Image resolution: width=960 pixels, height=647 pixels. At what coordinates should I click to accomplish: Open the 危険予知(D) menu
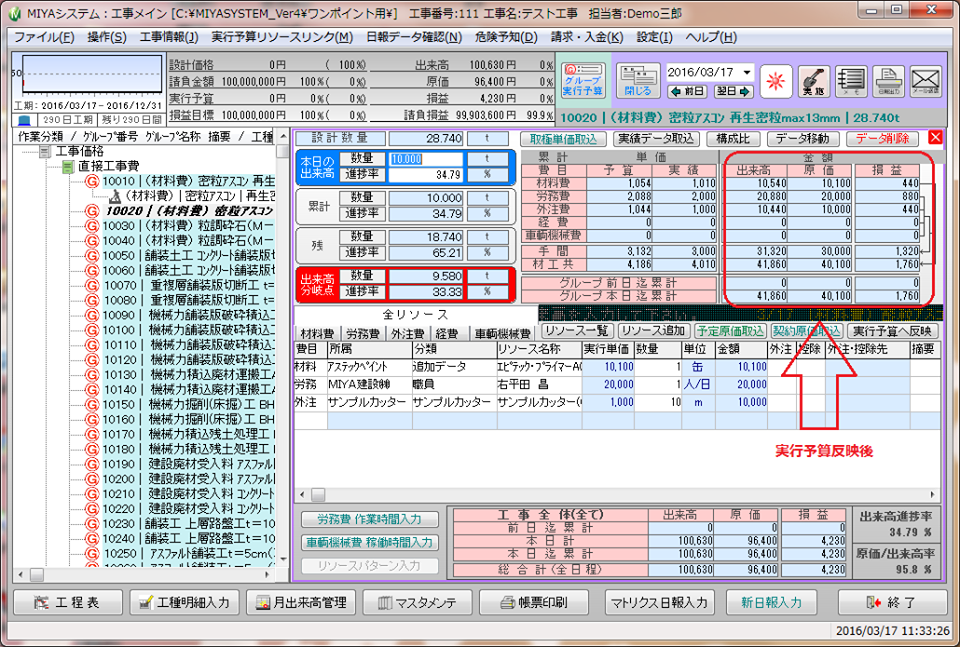tap(506, 37)
